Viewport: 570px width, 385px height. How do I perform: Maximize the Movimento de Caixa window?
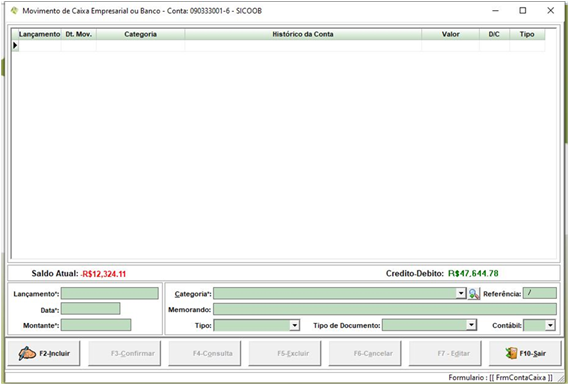523,11
